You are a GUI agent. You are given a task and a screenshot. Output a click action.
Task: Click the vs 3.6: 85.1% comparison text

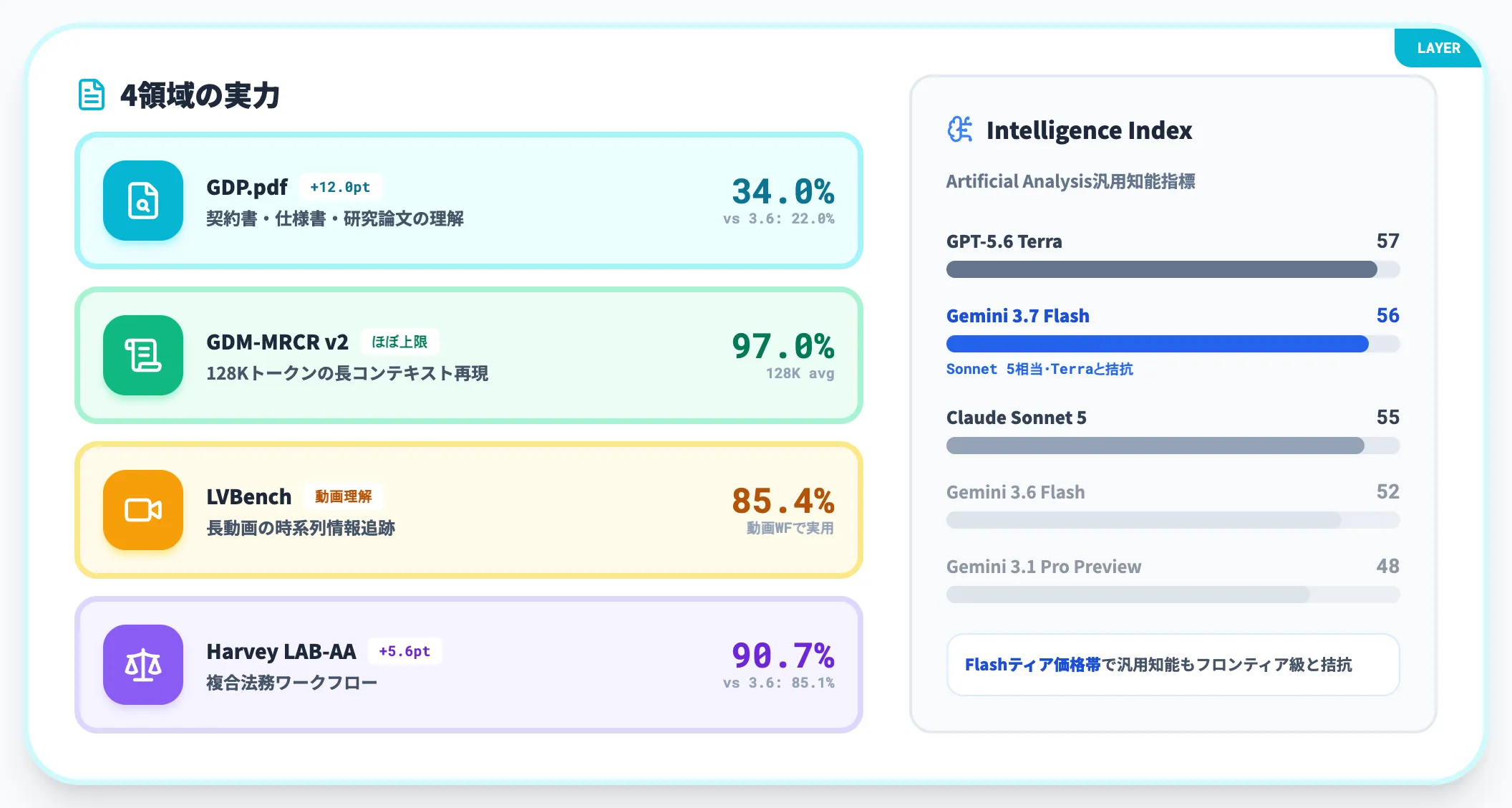pos(779,683)
